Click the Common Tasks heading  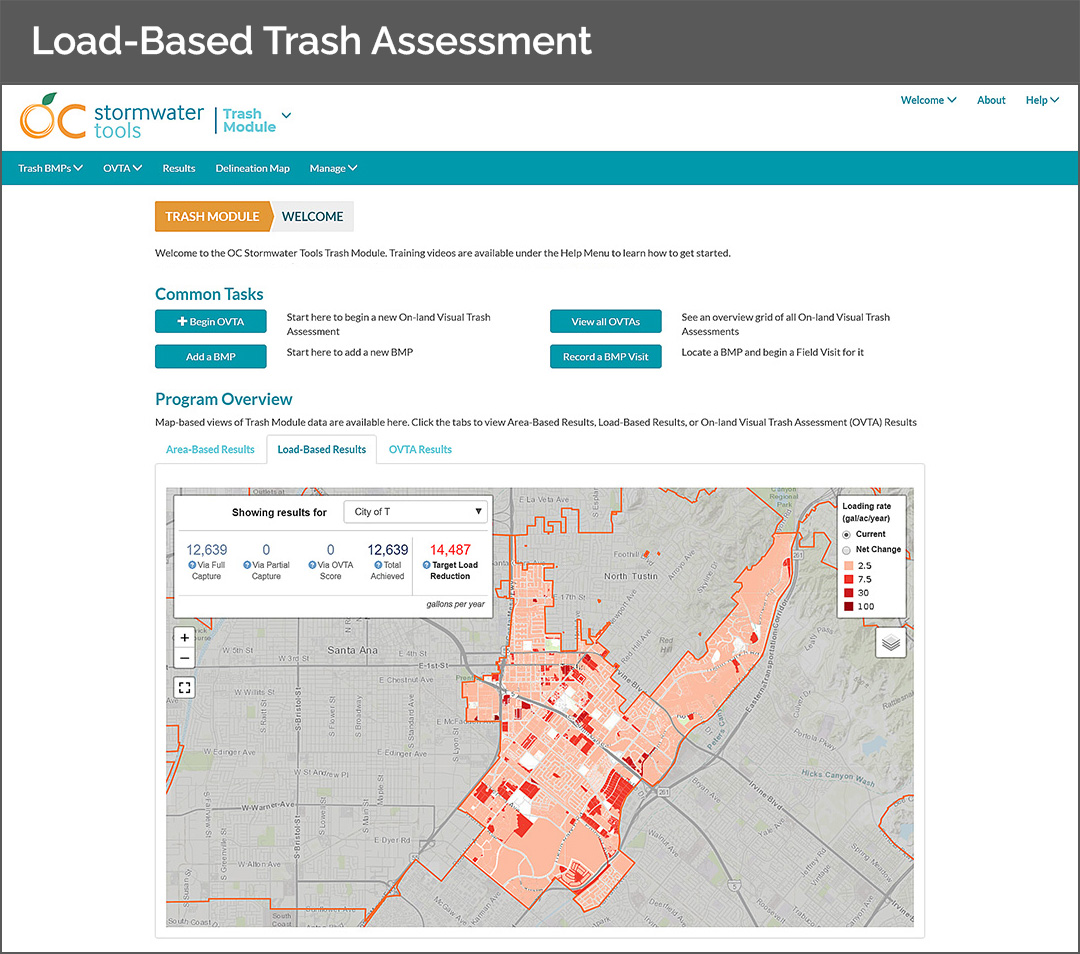pos(209,294)
